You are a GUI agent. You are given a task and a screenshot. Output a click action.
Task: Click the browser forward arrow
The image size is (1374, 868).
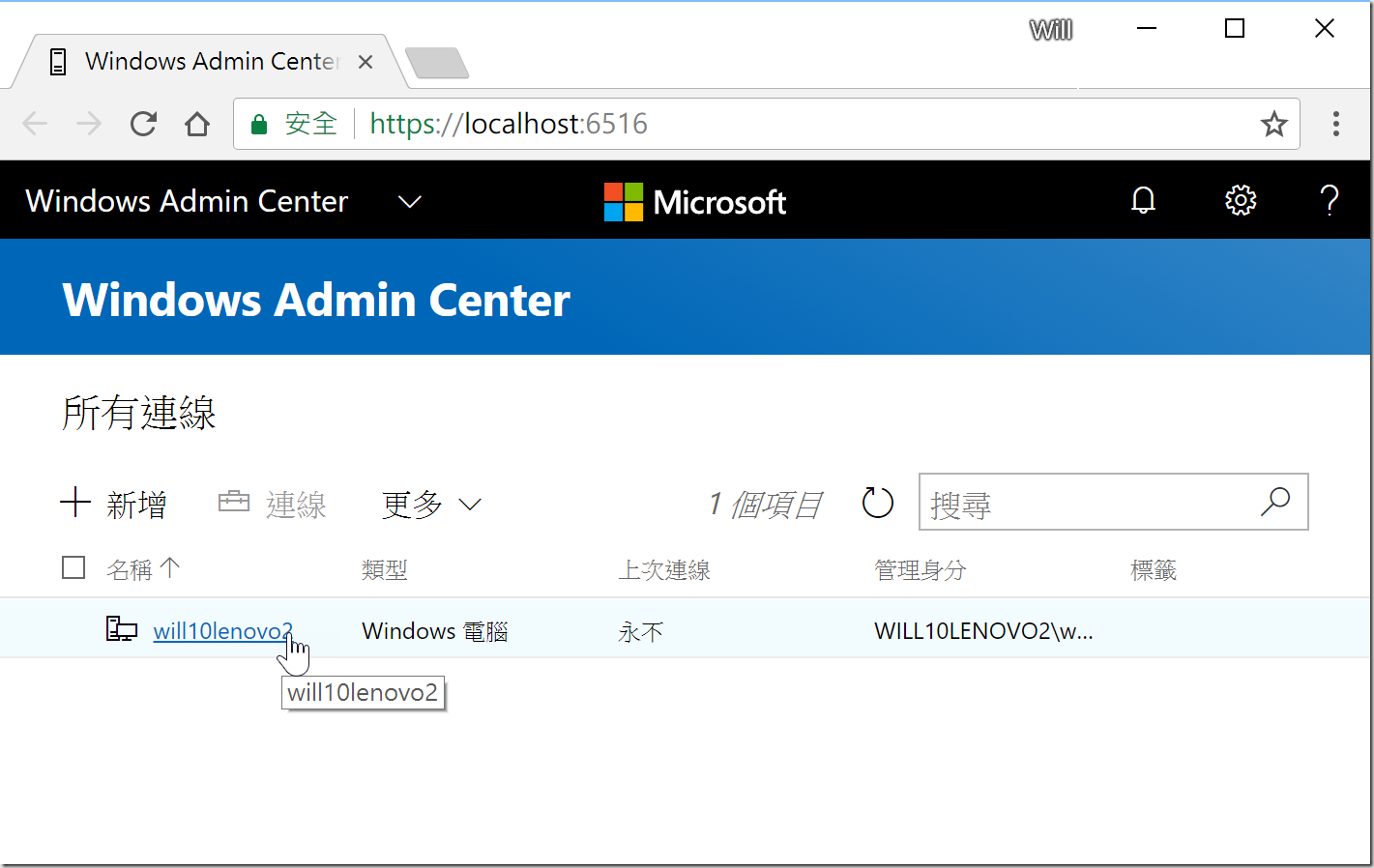89,124
